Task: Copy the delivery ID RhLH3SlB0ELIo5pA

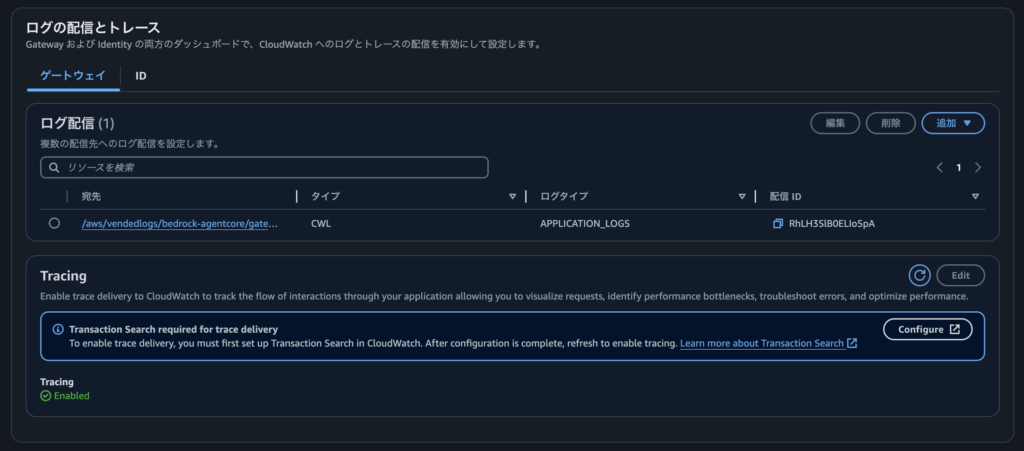Action: [x=778, y=224]
